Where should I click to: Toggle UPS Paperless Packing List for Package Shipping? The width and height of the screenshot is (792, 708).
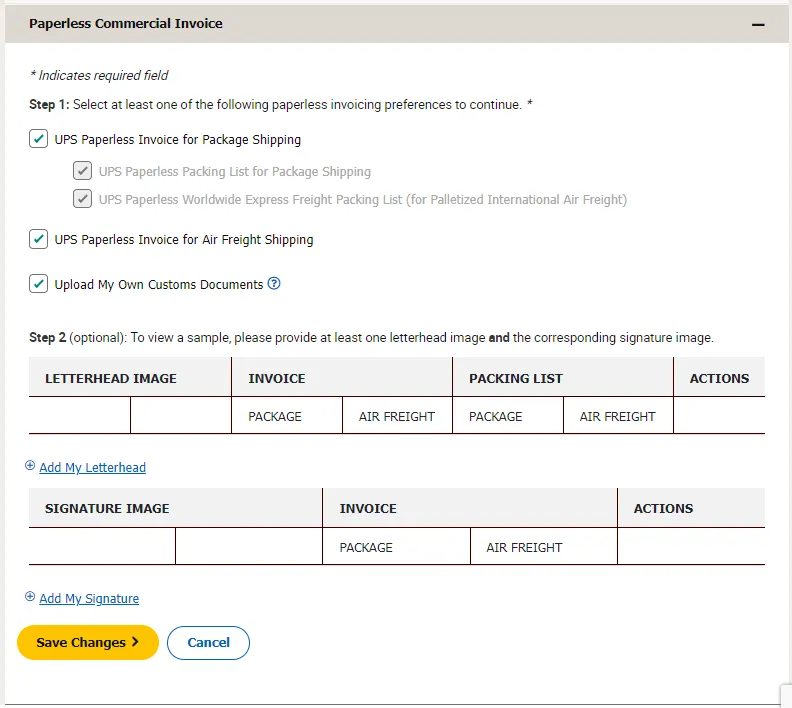(x=83, y=171)
